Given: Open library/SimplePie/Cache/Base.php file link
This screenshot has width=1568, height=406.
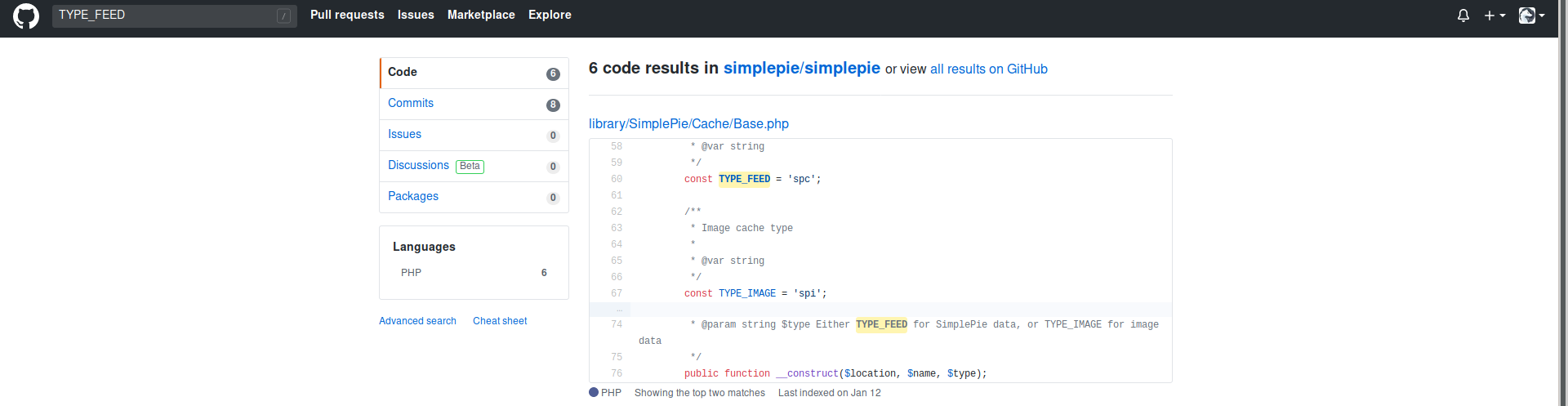Looking at the screenshot, I should click(x=688, y=123).
